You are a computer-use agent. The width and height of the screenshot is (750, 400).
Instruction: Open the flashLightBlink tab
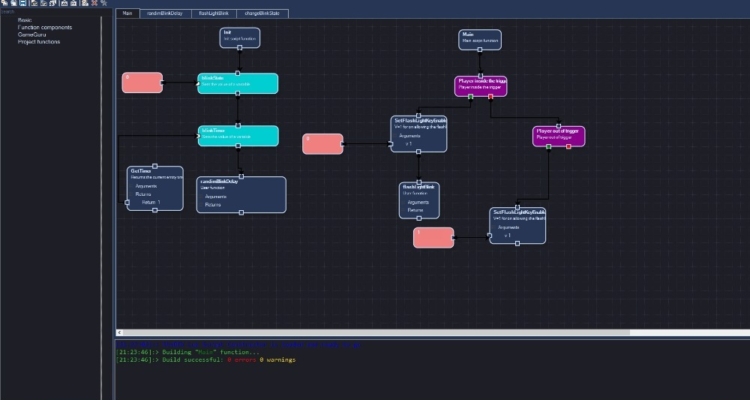214,13
